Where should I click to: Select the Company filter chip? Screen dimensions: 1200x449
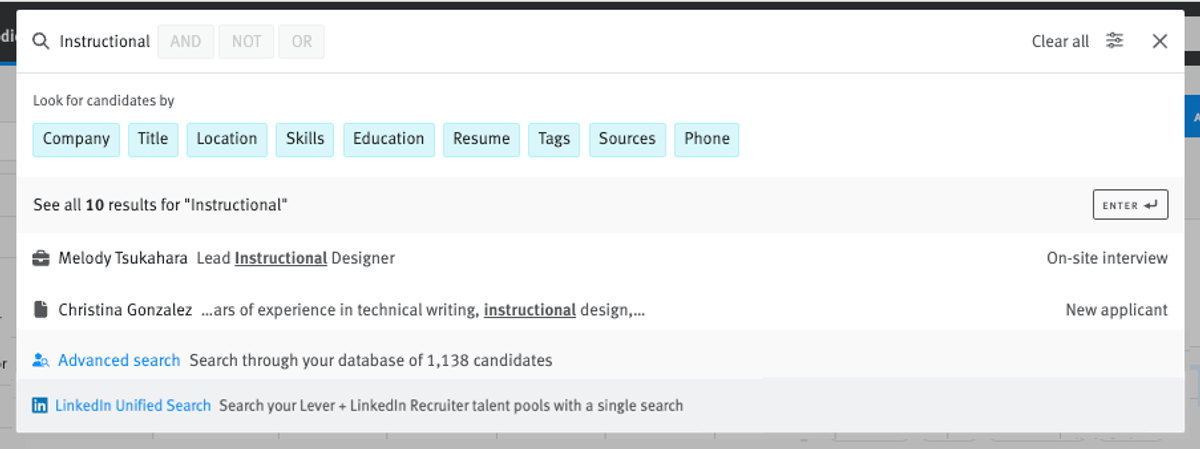(77, 139)
